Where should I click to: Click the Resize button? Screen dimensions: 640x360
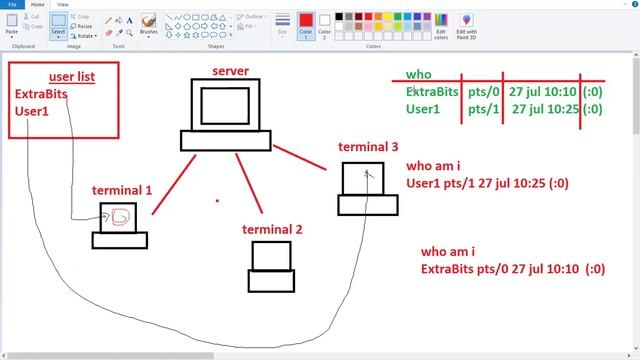click(x=81, y=26)
